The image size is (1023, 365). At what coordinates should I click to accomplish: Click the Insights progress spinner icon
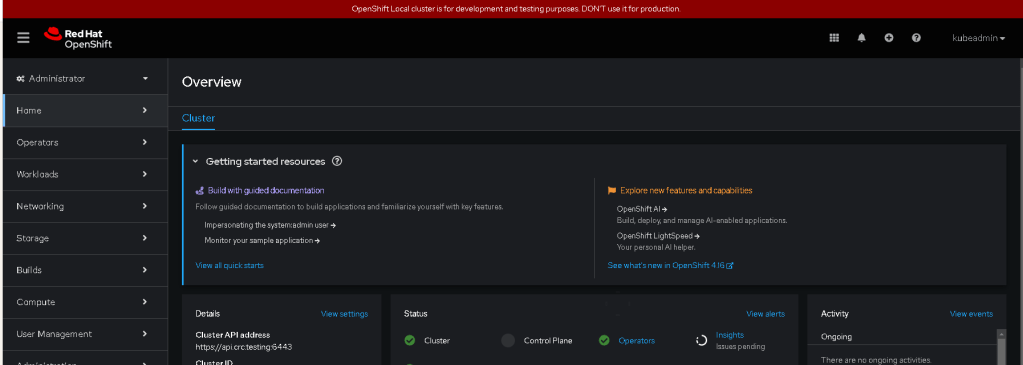click(x=701, y=340)
